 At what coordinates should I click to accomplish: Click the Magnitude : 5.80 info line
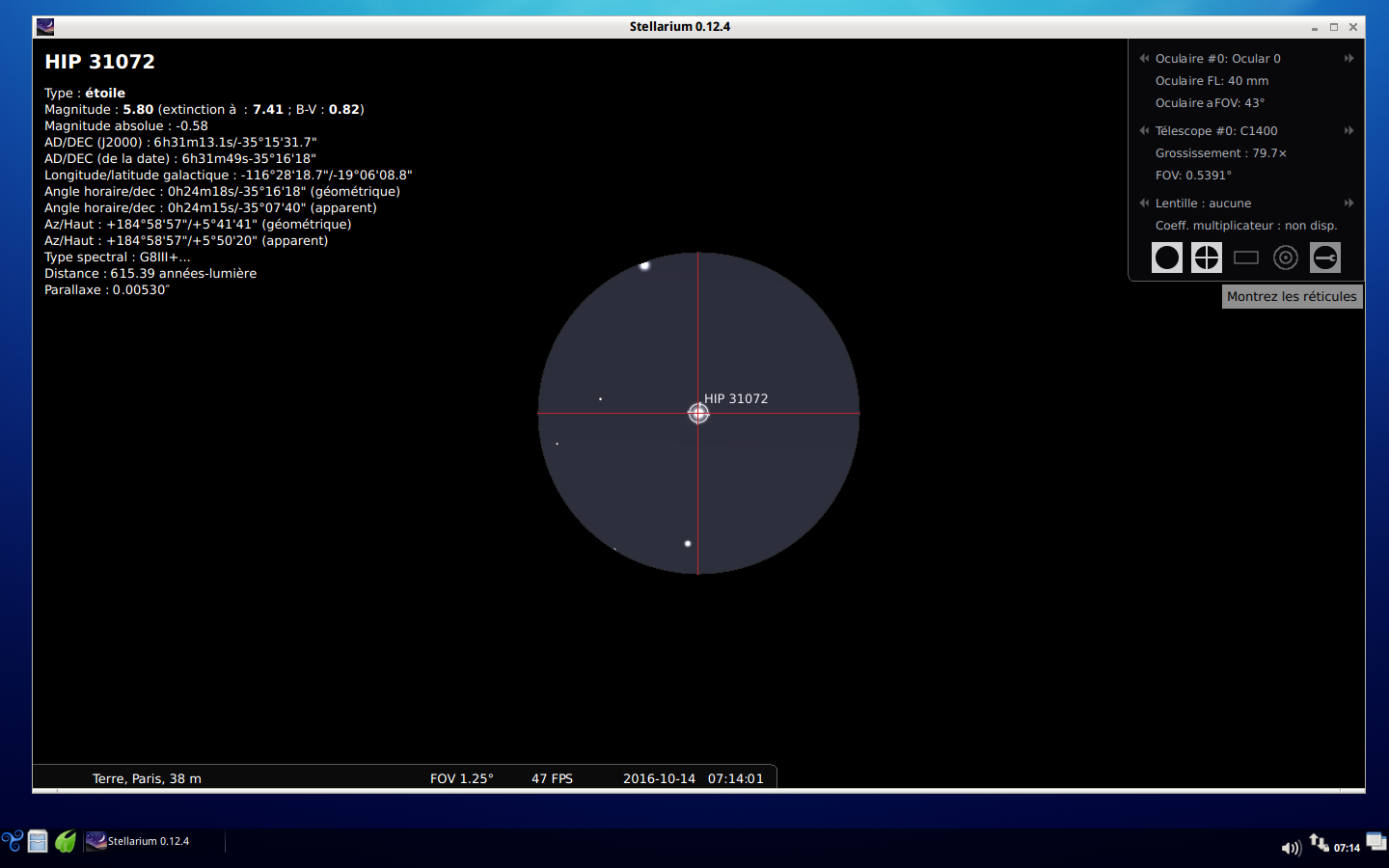point(204,110)
